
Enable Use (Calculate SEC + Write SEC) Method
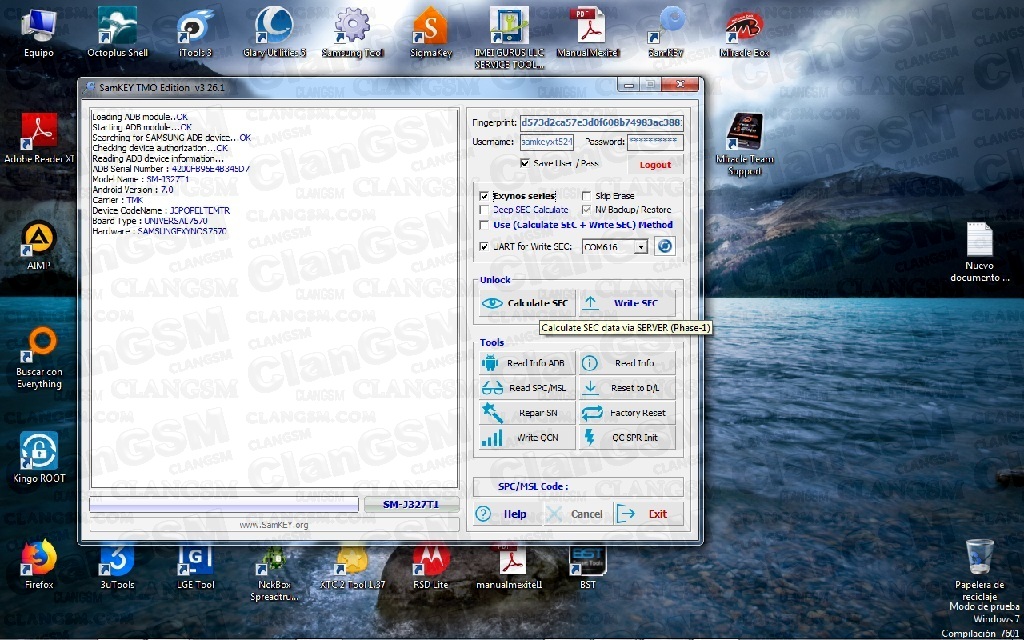484,225
